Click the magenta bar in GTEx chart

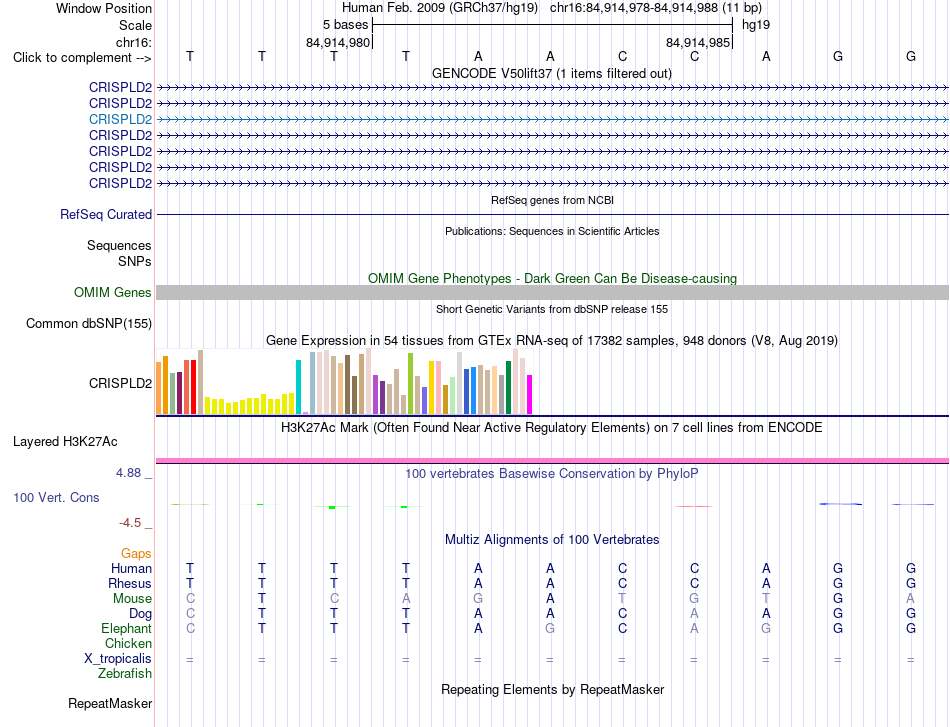(529, 394)
